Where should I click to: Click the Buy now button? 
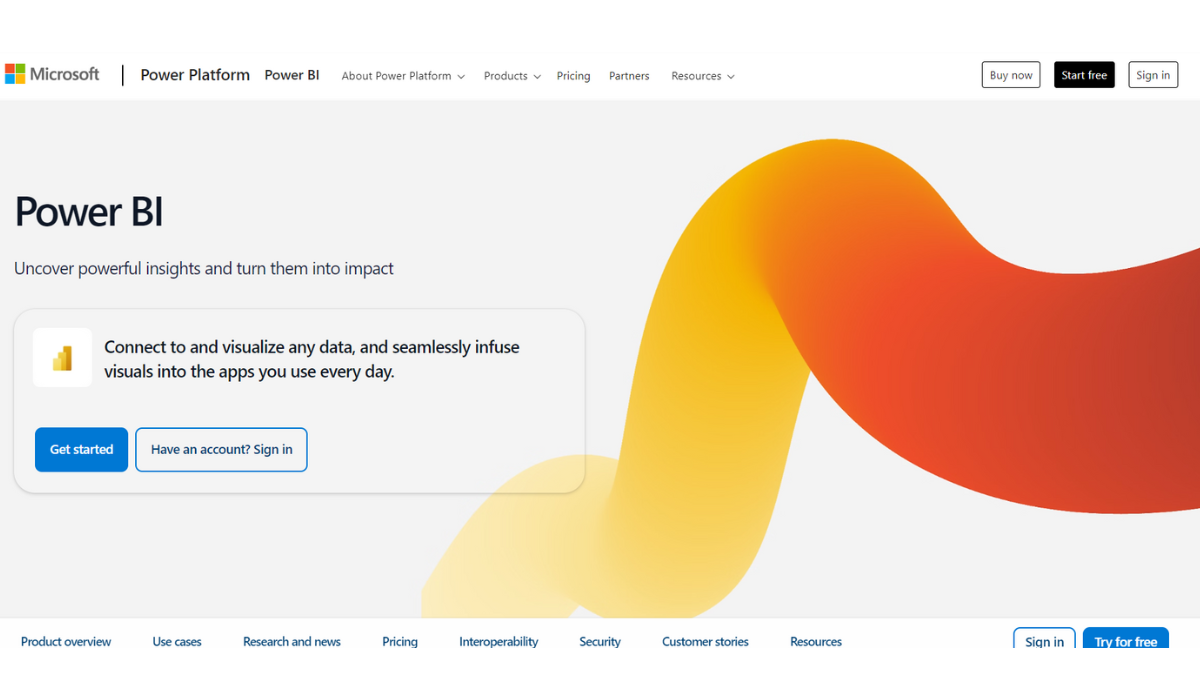pyautogui.click(x=1011, y=75)
